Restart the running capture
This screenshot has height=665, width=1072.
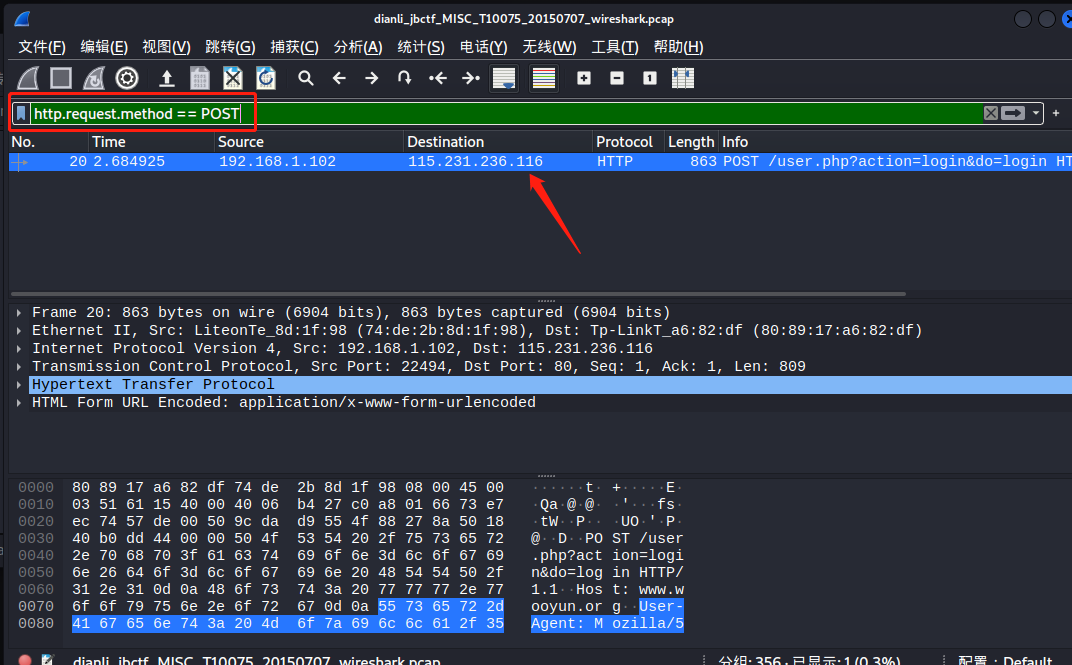pyautogui.click(x=94, y=78)
